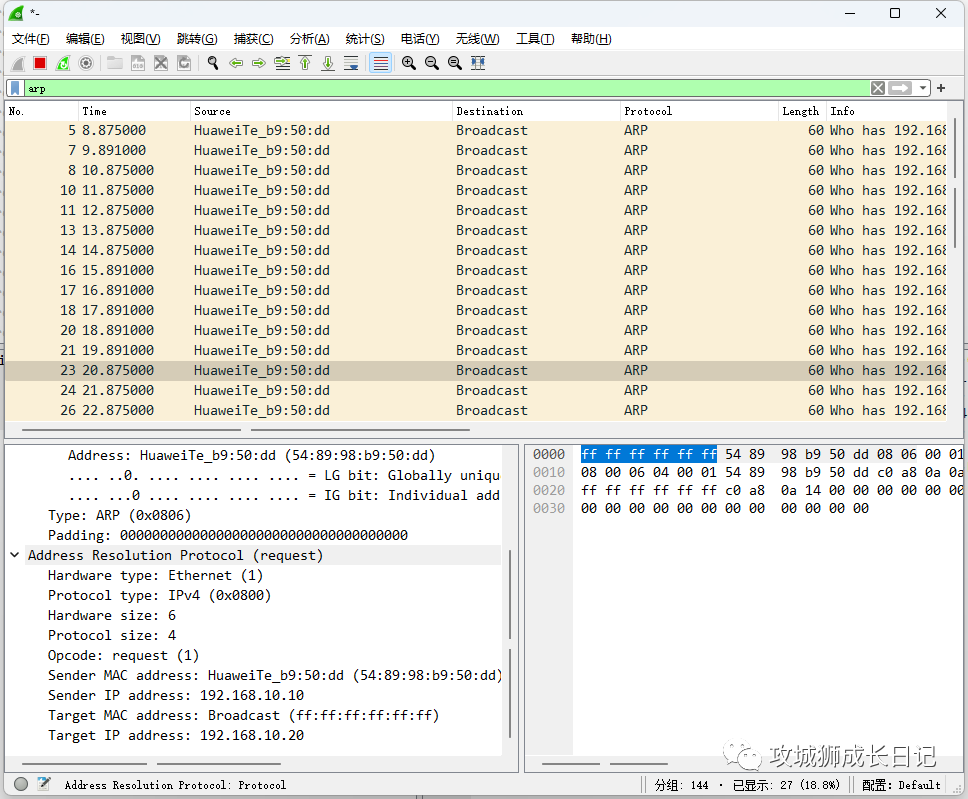Open capture options gear icon

click(86, 63)
